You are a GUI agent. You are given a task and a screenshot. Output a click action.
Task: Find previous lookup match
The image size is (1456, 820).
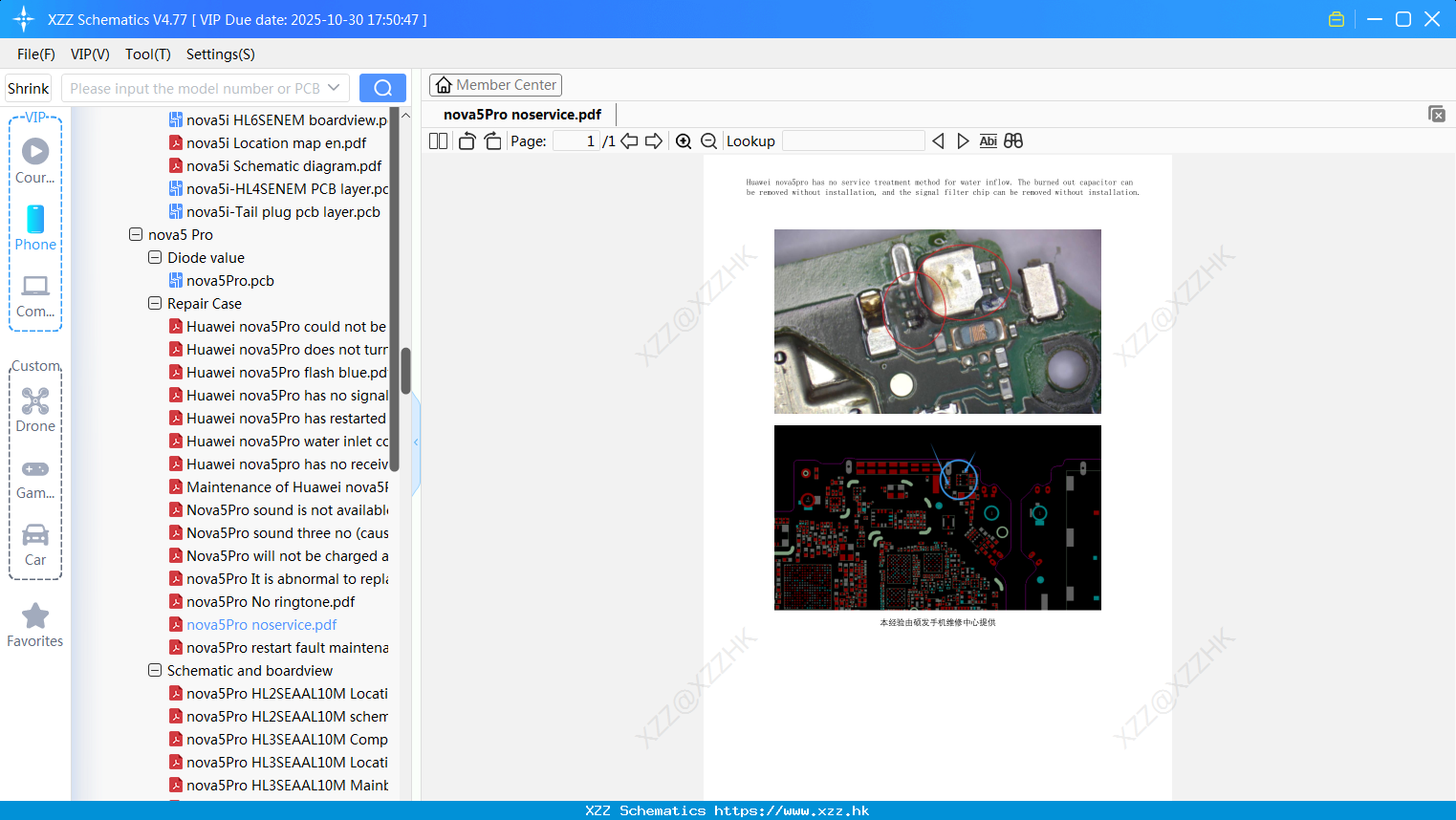click(x=938, y=140)
